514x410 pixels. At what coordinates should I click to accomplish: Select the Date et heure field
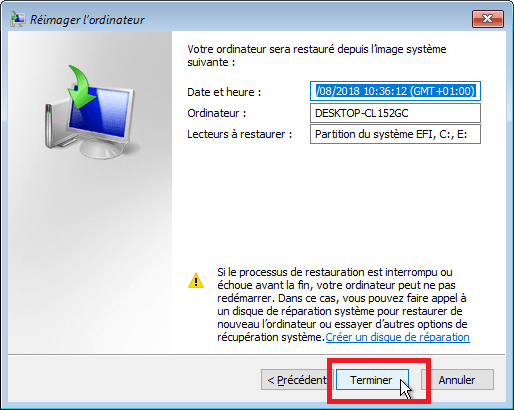click(x=395, y=91)
